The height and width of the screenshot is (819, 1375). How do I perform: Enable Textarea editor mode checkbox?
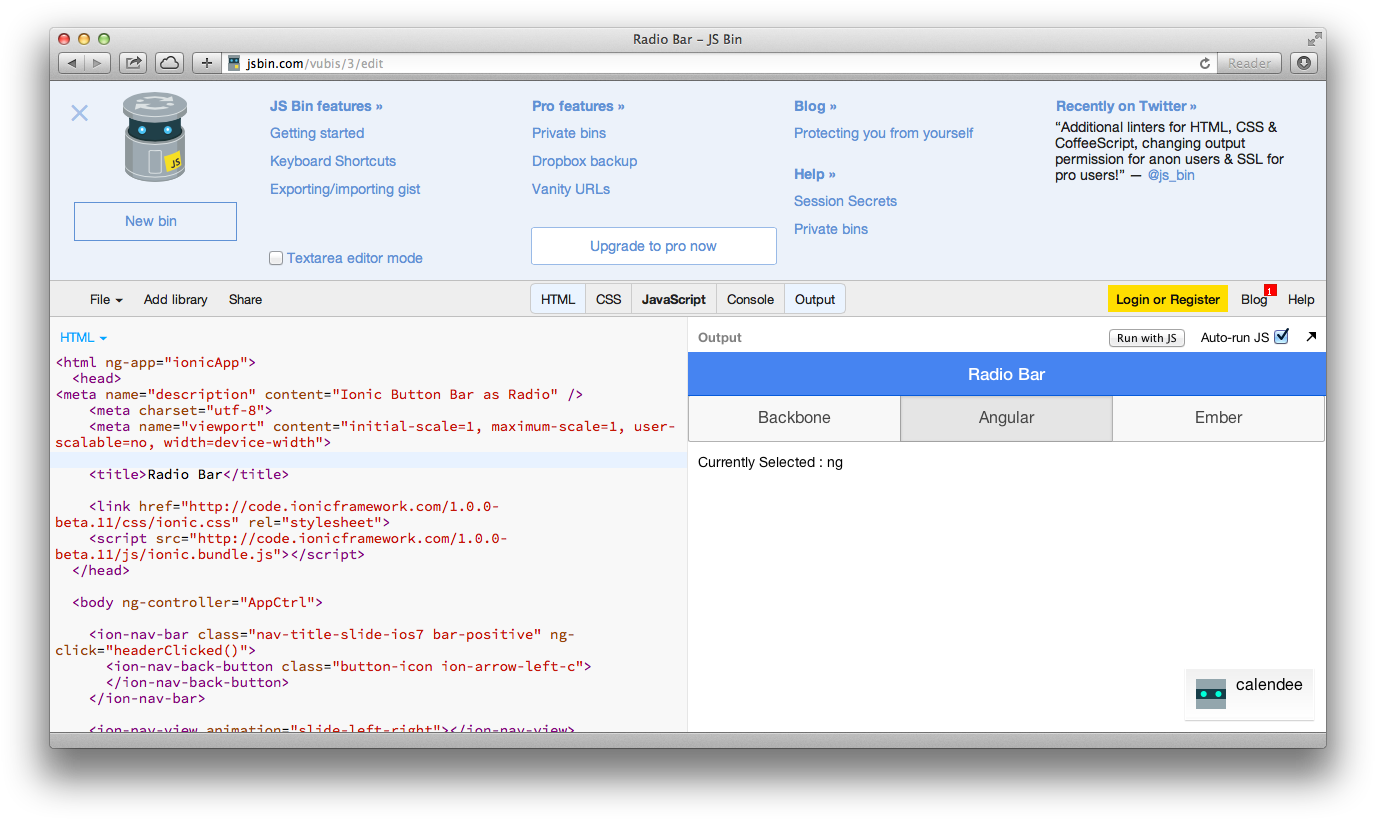(276, 258)
